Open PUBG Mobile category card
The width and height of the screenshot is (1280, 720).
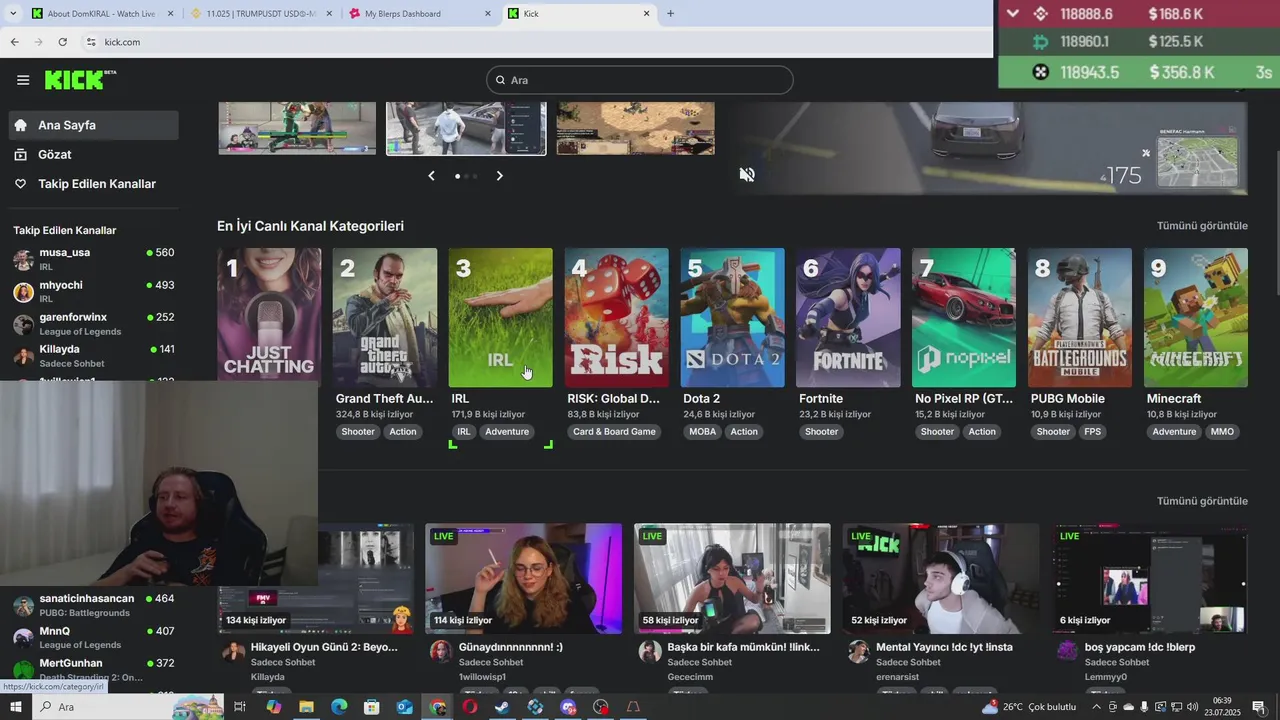point(1080,317)
